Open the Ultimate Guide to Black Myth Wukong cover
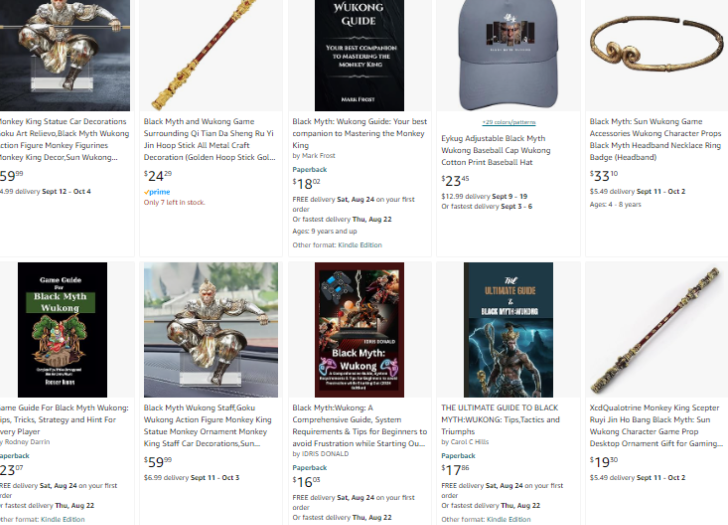Viewport: 728px width, 525px height. tap(508, 330)
